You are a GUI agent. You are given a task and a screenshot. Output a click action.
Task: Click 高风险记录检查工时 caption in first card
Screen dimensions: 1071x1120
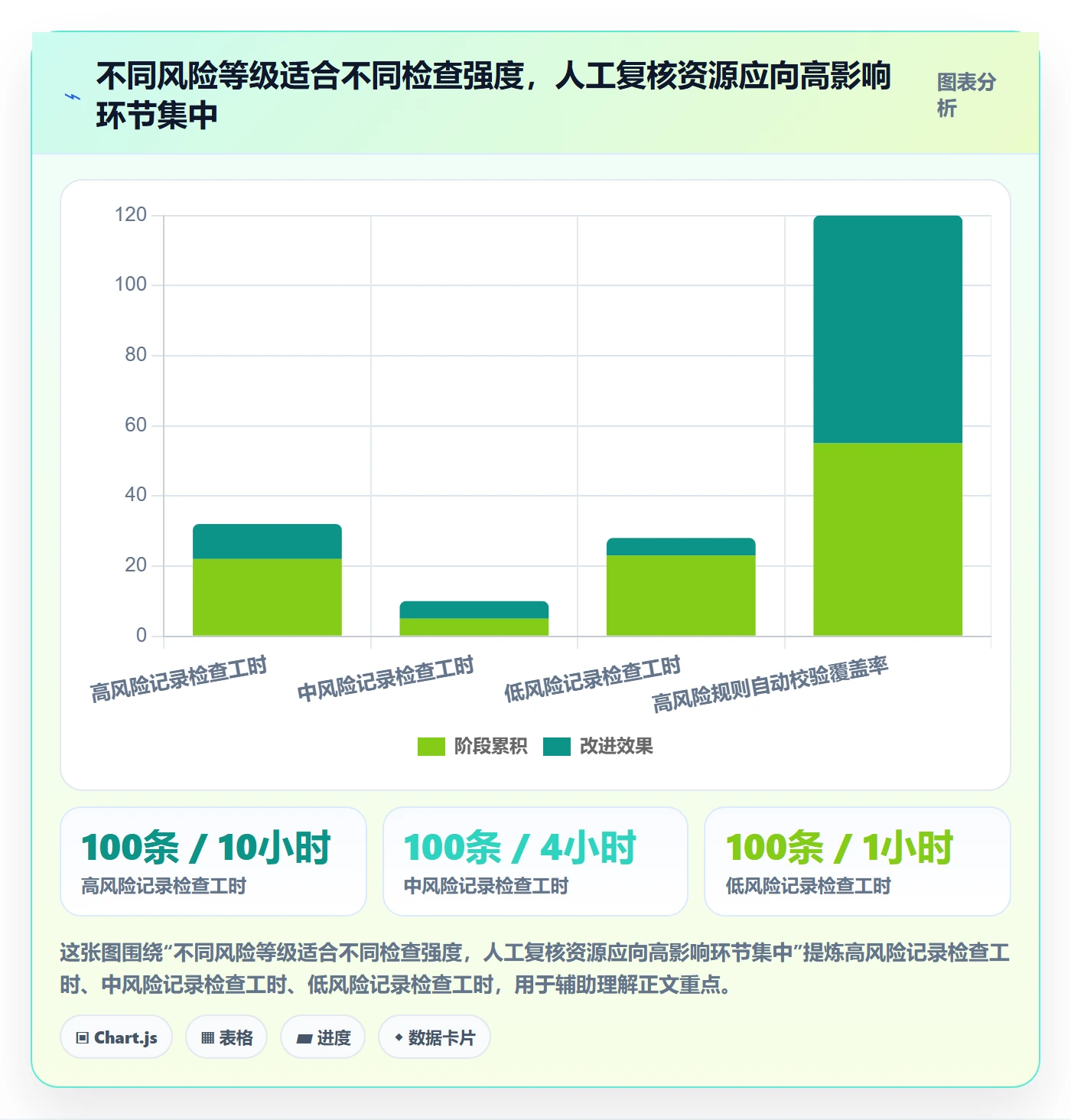164,886
